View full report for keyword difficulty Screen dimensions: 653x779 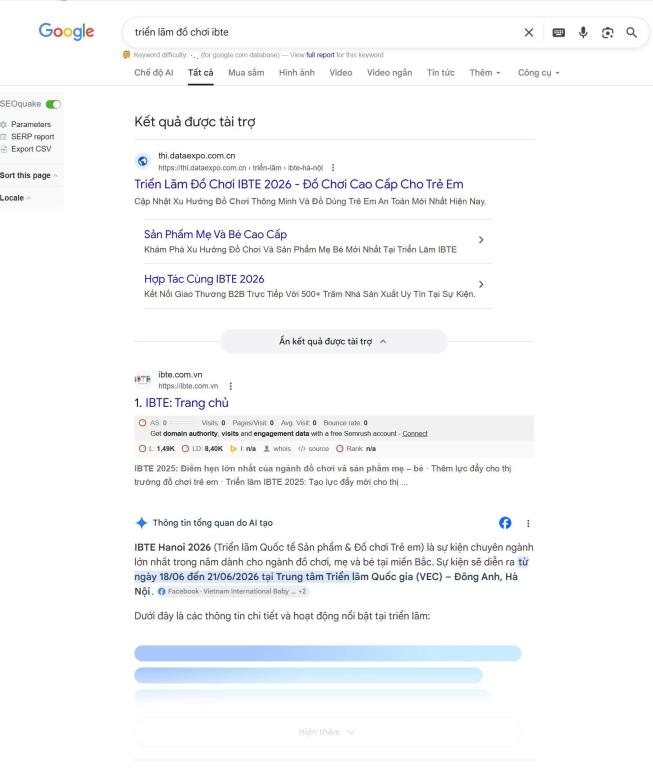coord(320,55)
